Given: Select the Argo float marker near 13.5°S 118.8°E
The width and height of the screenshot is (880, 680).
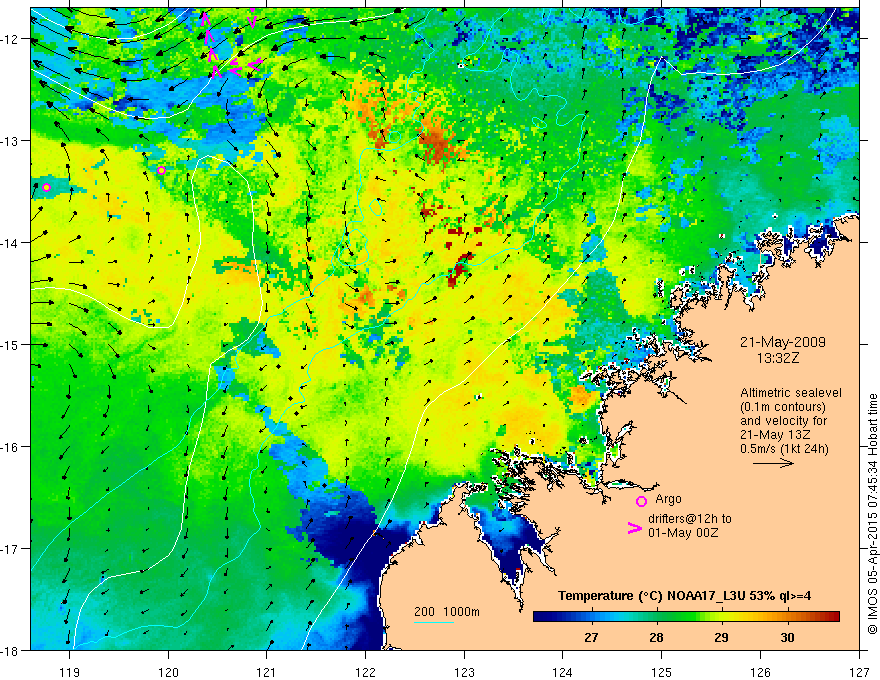Looking at the screenshot, I should 47,187.
